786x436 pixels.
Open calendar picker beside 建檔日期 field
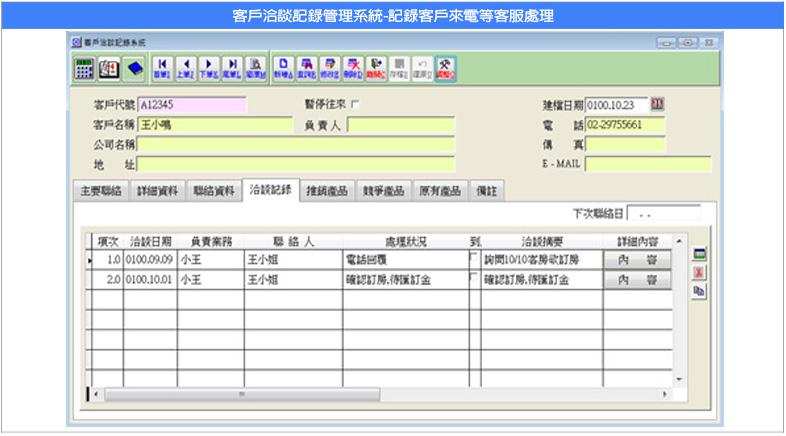pyautogui.click(x=657, y=104)
